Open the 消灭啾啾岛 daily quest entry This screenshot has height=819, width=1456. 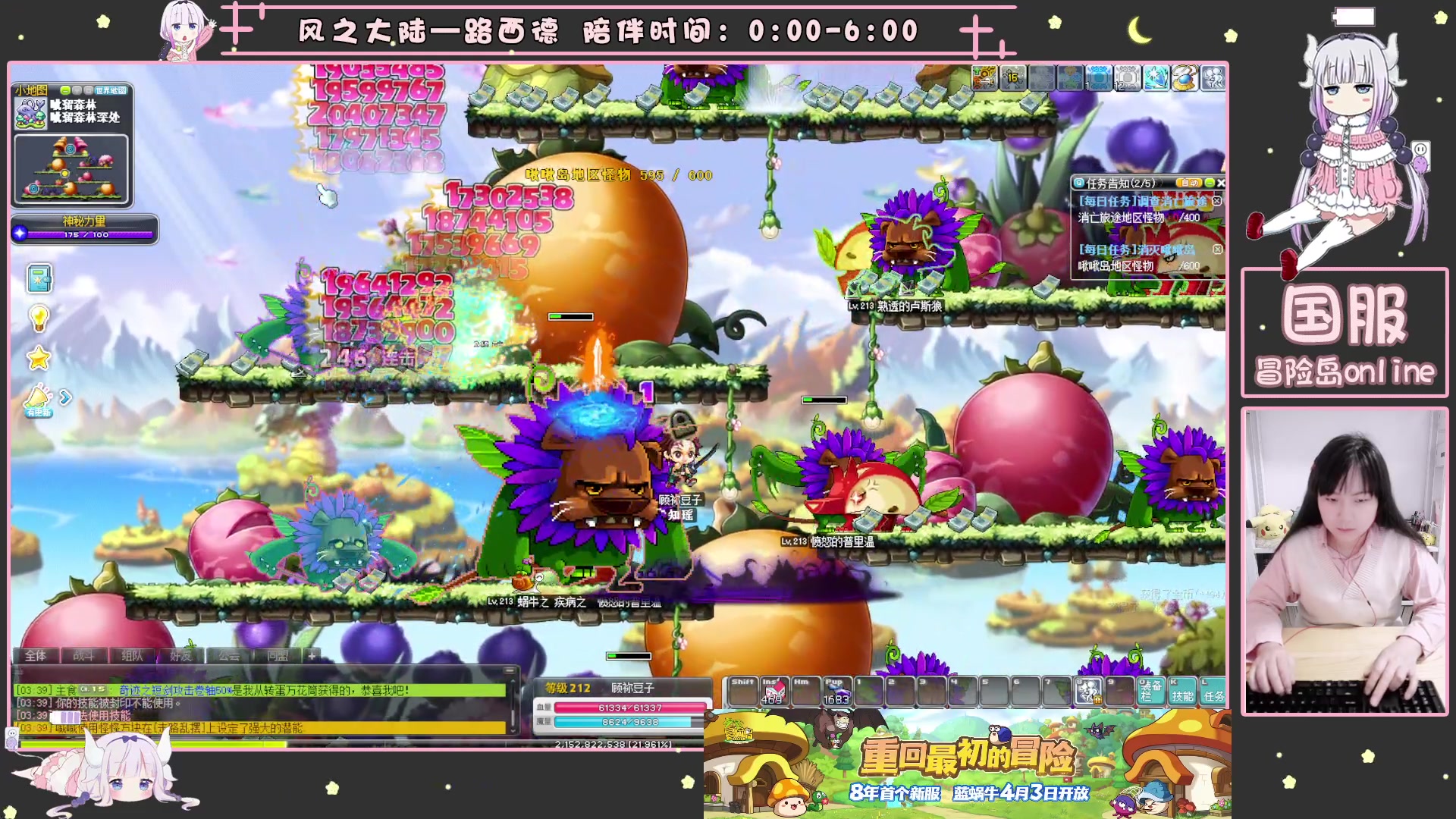pyautogui.click(x=1137, y=249)
